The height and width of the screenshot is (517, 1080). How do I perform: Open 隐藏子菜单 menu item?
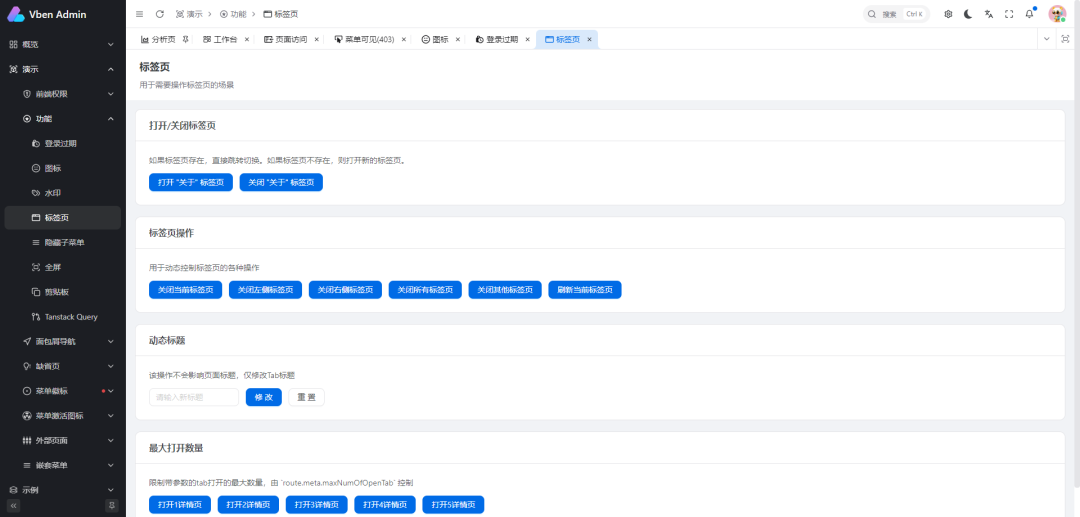(x=63, y=242)
